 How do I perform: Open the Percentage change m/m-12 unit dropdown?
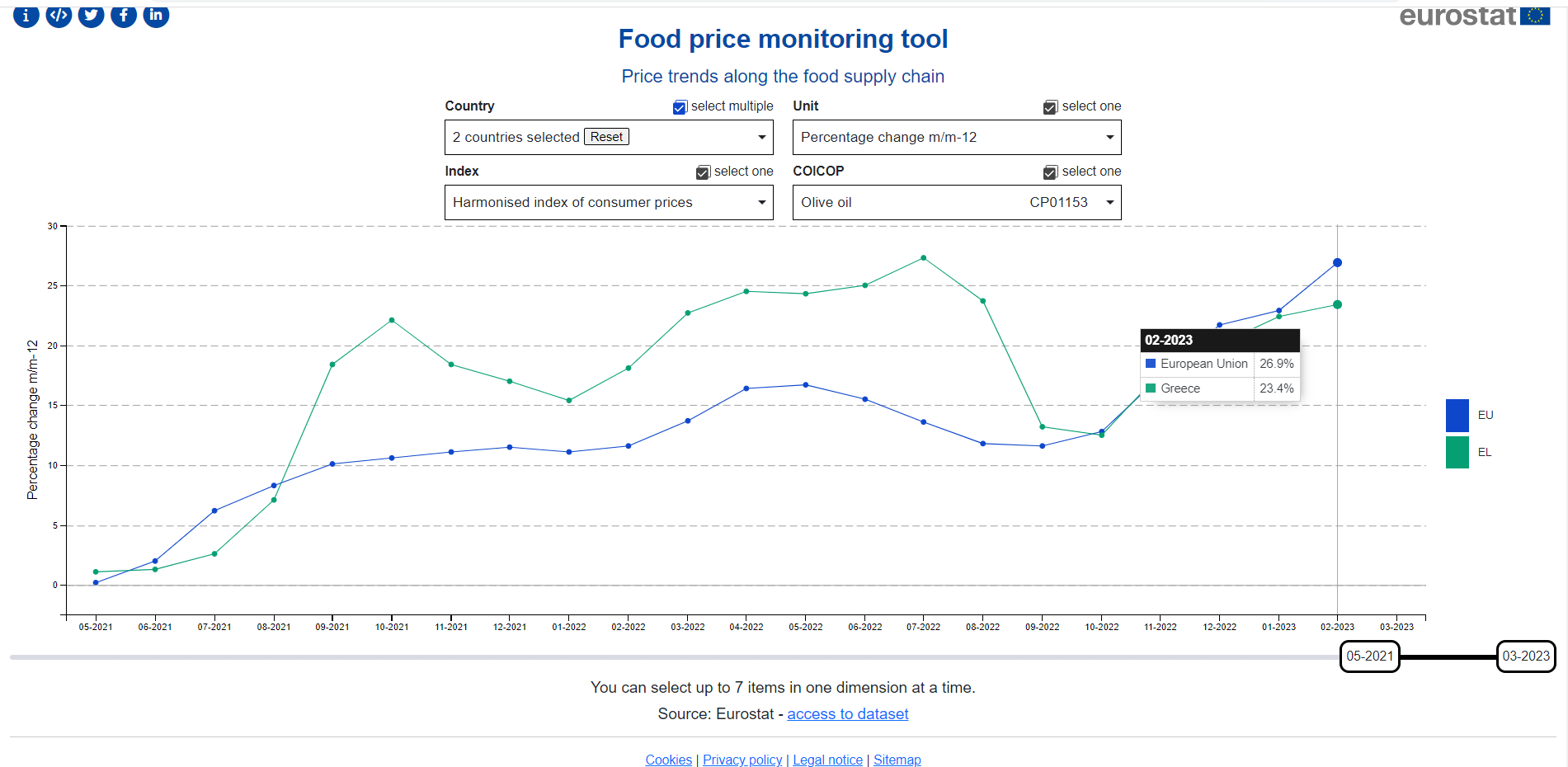tap(956, 138)
